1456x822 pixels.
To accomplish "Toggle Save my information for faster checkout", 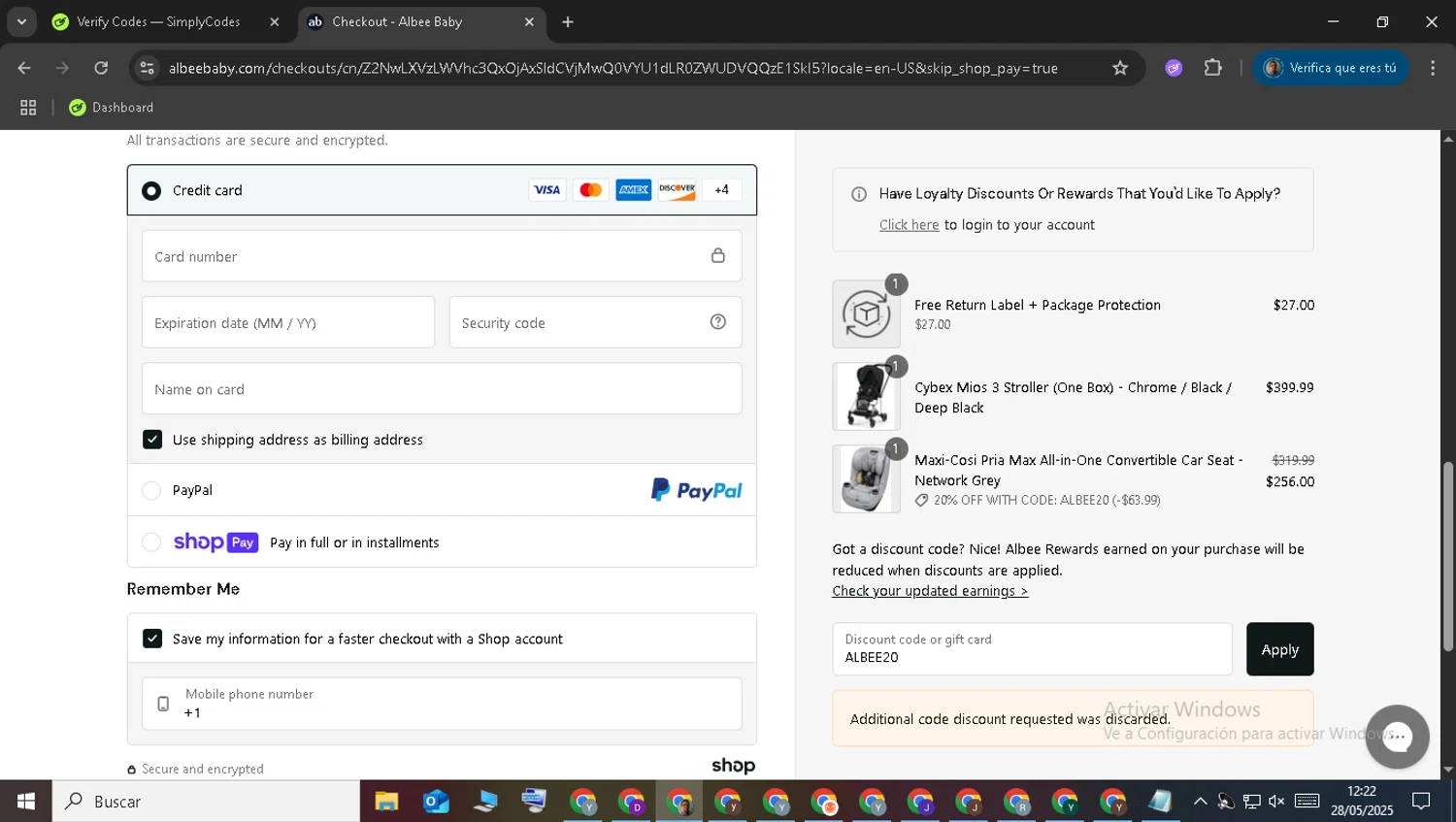I will click(152, 639).
